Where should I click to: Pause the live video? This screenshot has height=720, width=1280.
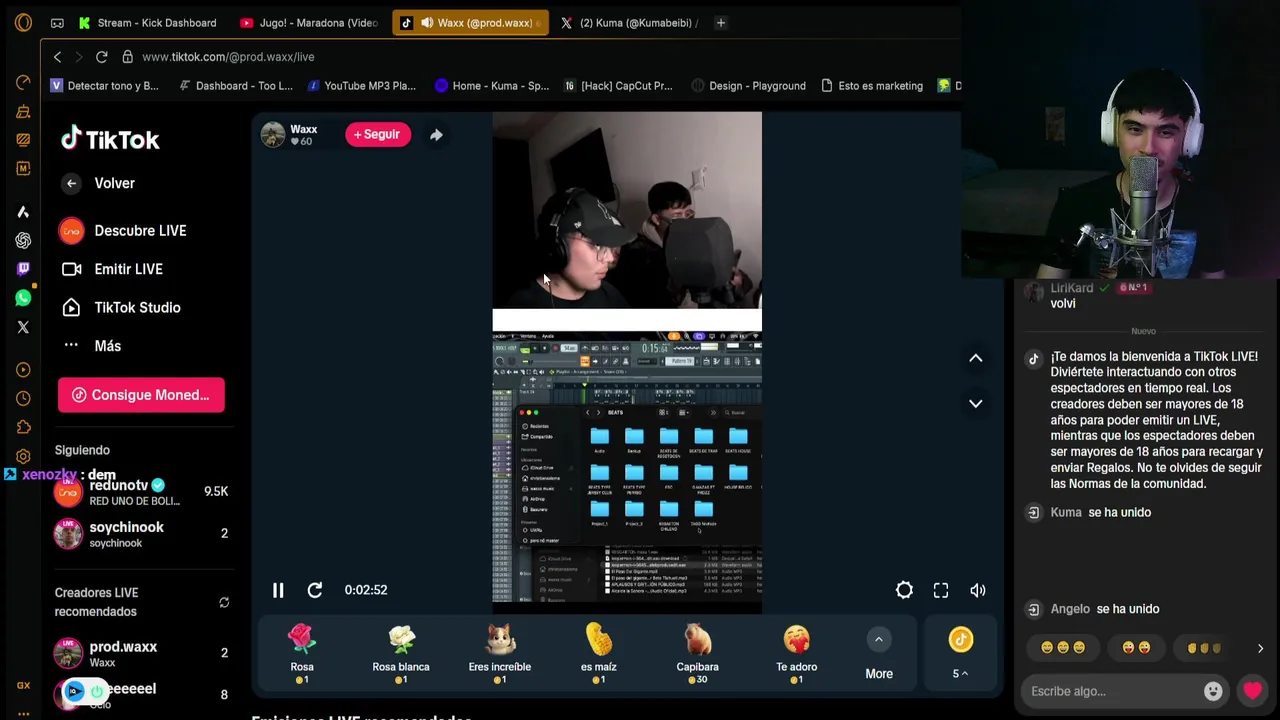pos(278,590)
